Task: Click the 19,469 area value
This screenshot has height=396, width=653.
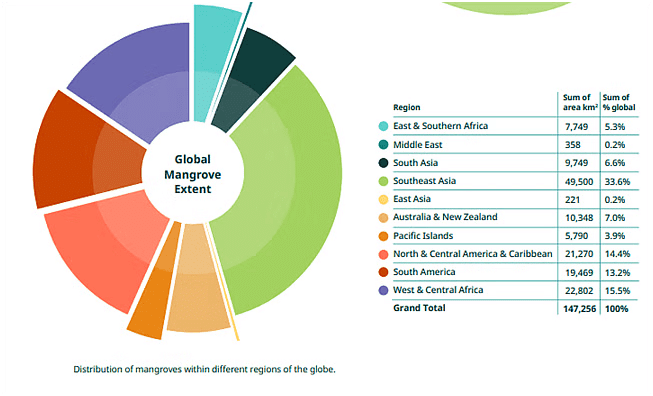Action: tap(579, 273)
